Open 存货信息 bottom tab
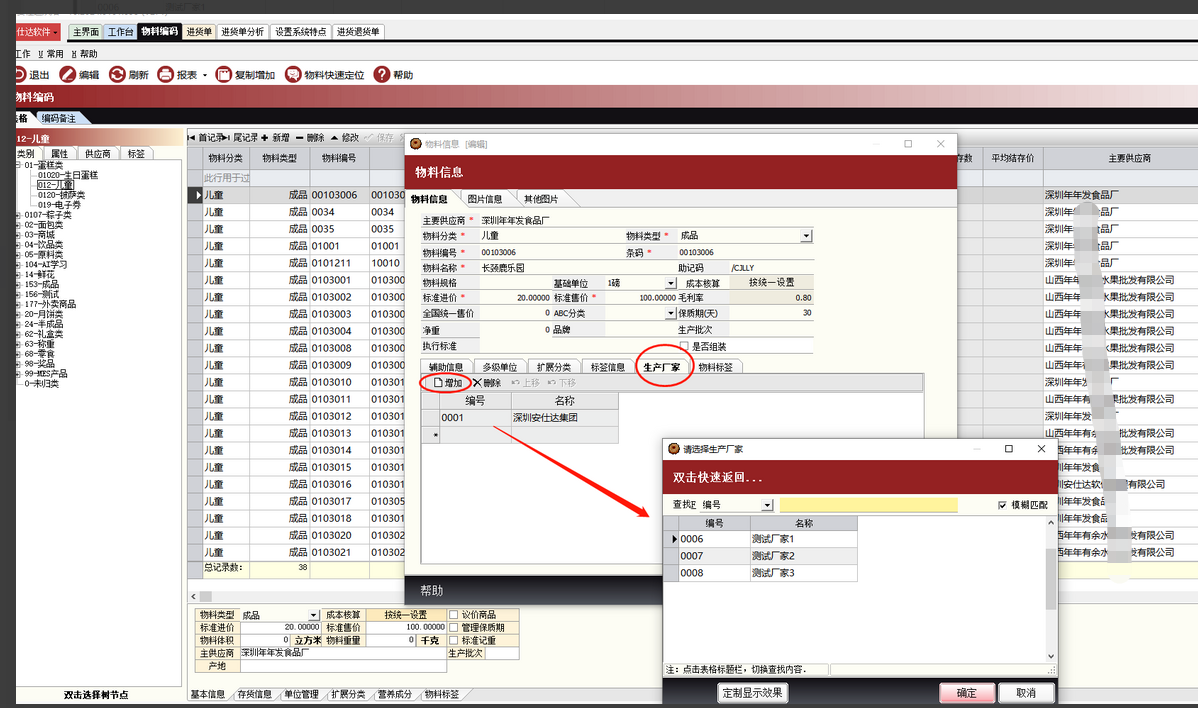 254,694
